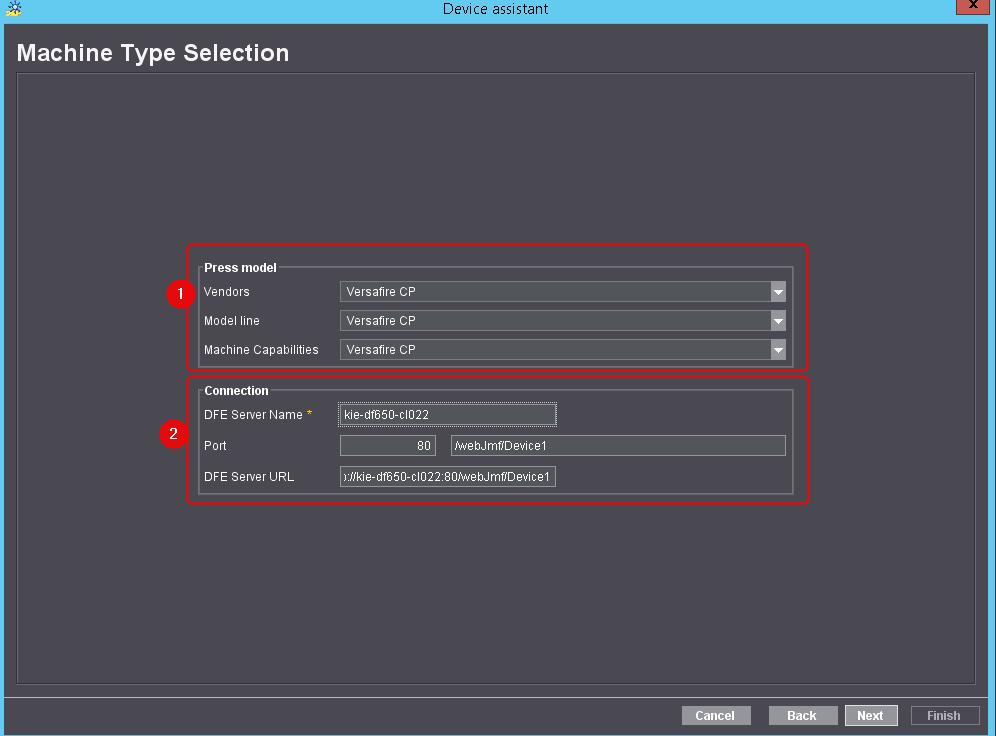Expand the Vendors dropdown arrow
The image size is (996, 736).
click(778, 292)
